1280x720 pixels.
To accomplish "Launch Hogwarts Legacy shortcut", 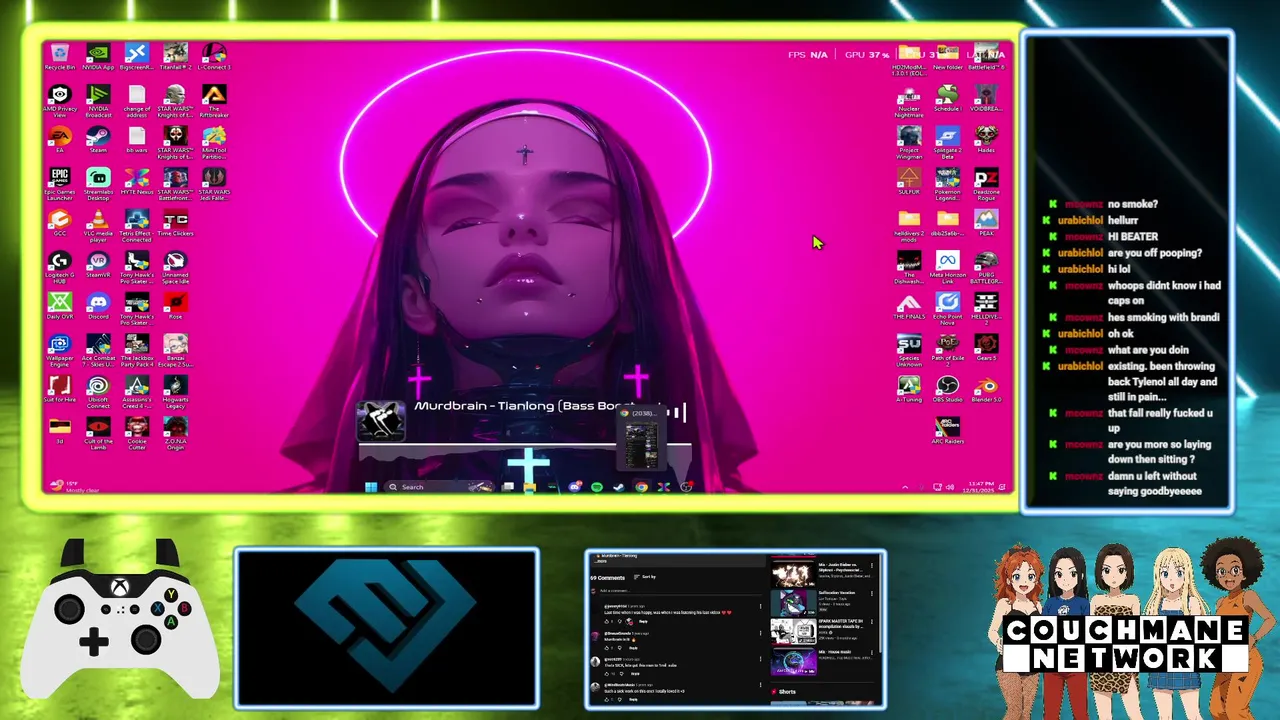I will (x=175, y=392).
